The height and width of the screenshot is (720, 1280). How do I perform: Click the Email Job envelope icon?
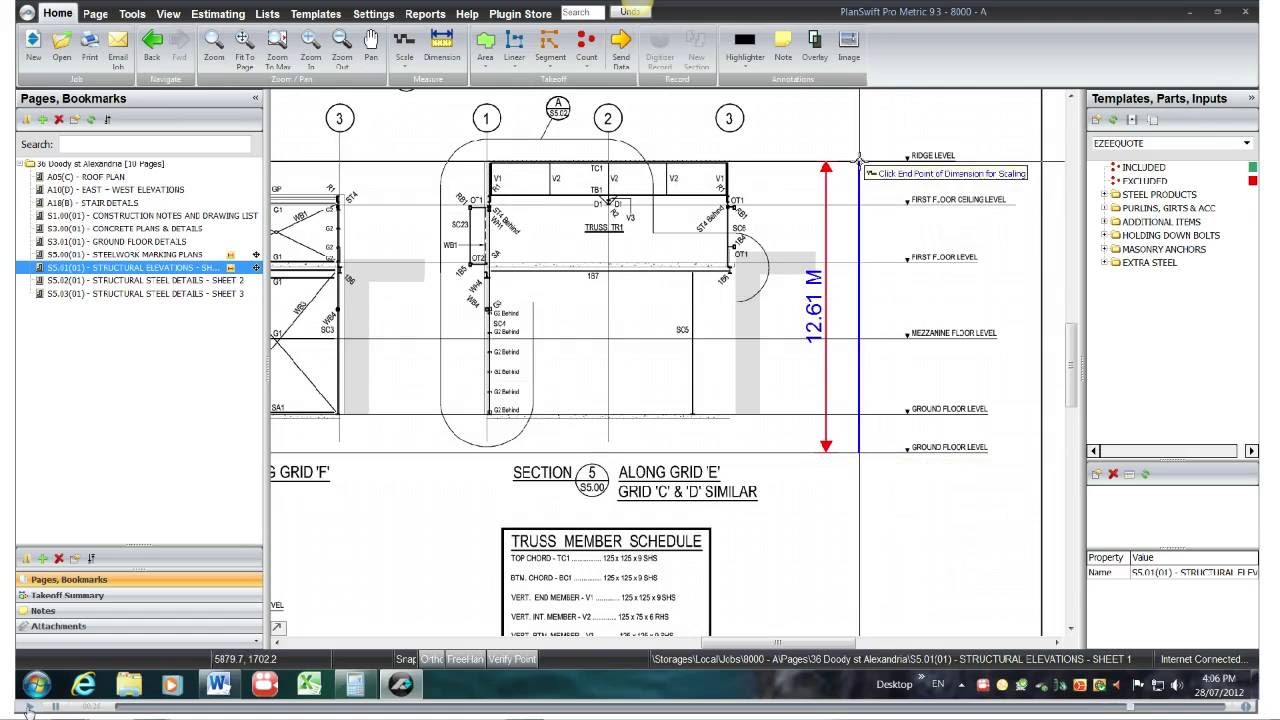[118, 40]
